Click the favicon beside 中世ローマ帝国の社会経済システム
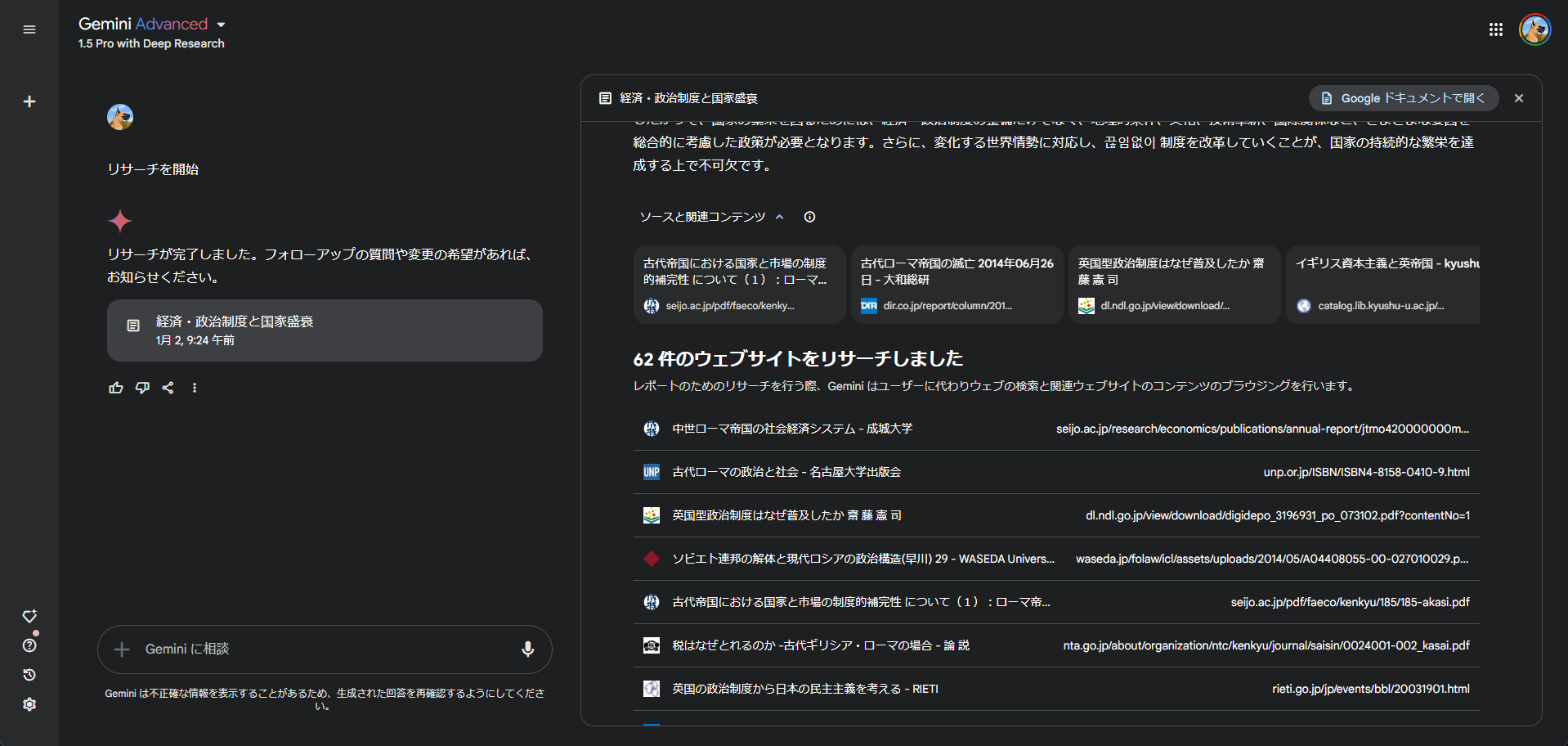Viewport: 1568px width, 746px height. (652, 429)
